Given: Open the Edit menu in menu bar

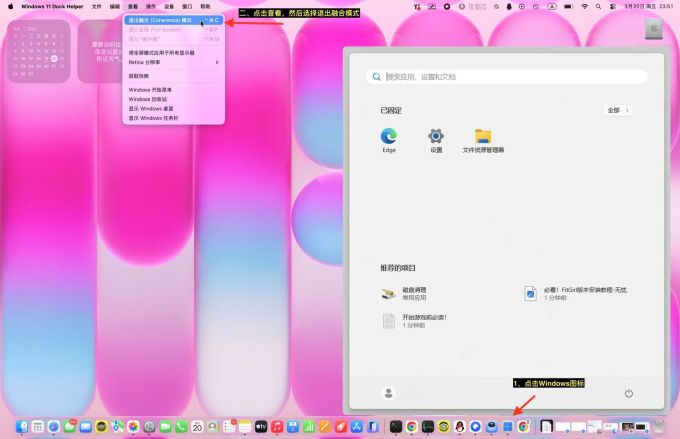Looking at the screenshot, I should (114, 7).
